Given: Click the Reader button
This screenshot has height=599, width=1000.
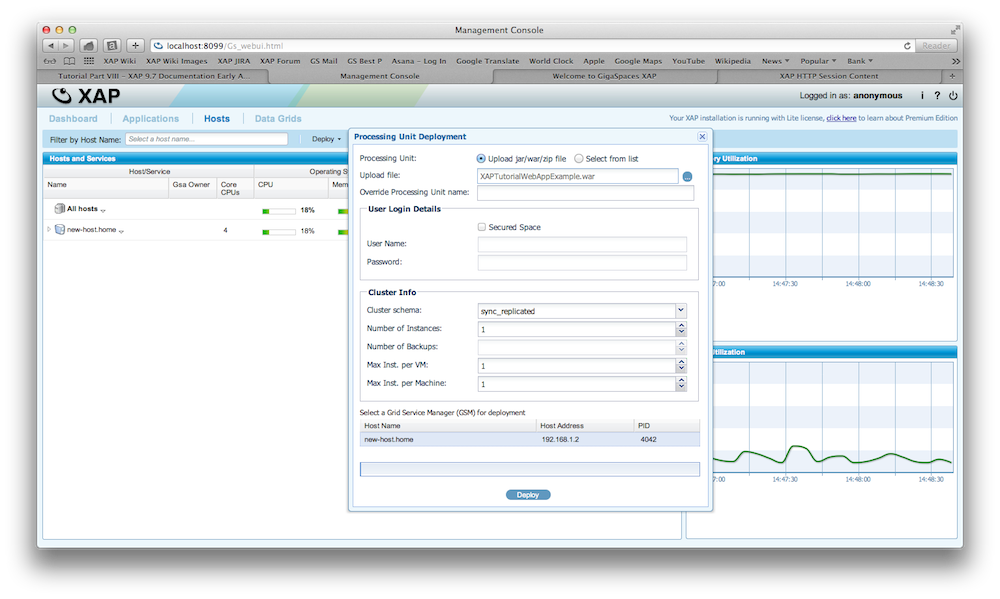Looking at the screenshot, I should click(x=936, y=46).
